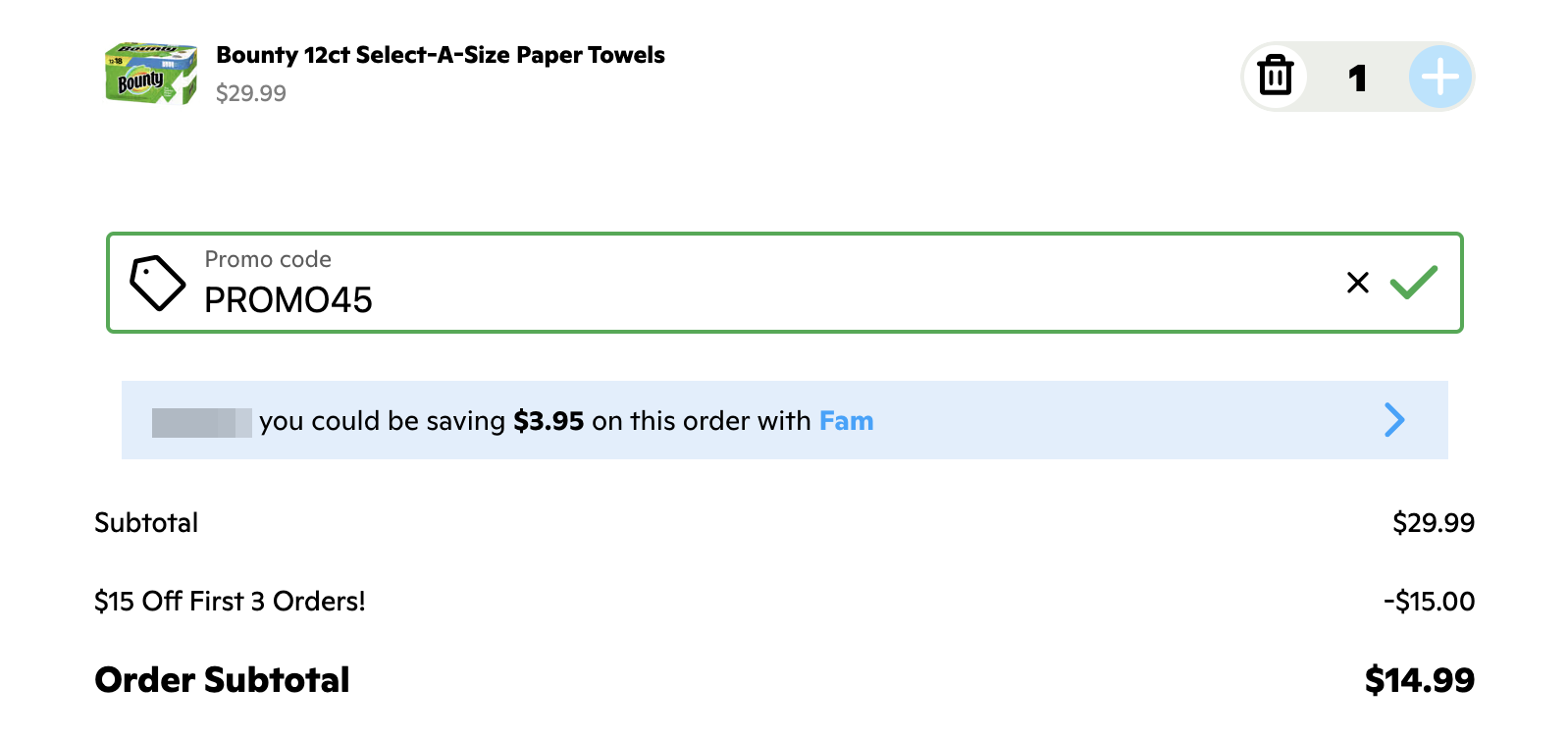Click the green checkmark to apply promo
The height and width of the screenshot is (740, 1568).
[1413, 283]
